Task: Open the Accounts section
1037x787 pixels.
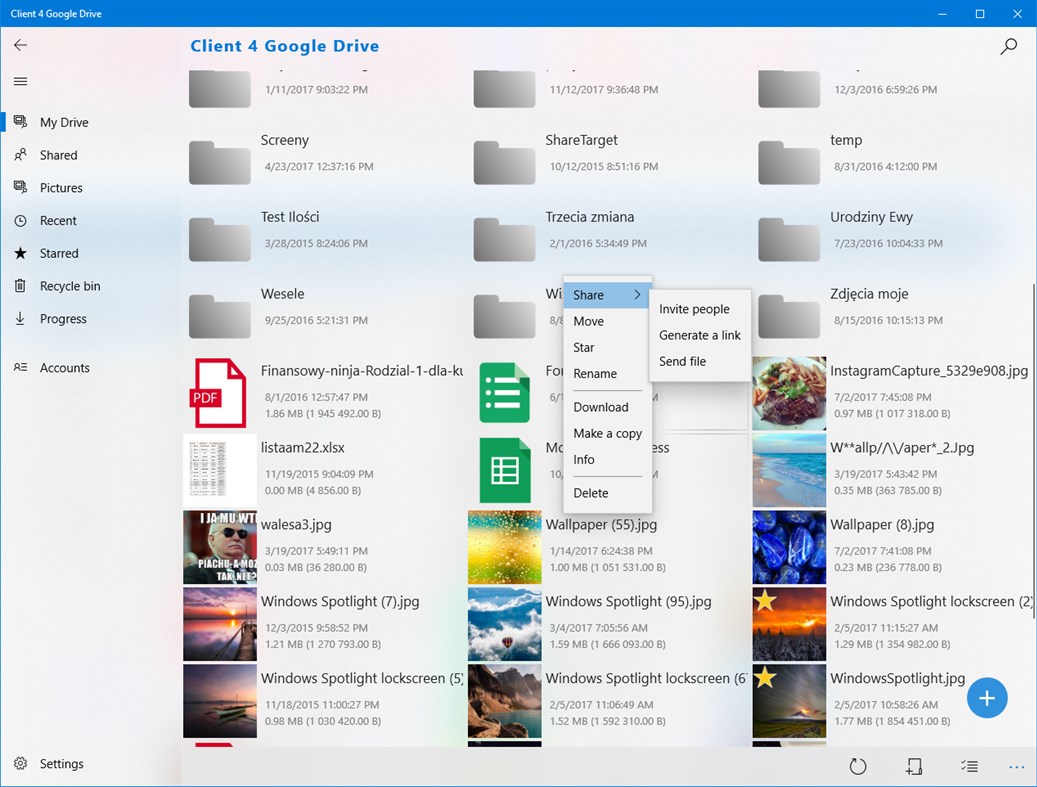Action: point(64,368)
